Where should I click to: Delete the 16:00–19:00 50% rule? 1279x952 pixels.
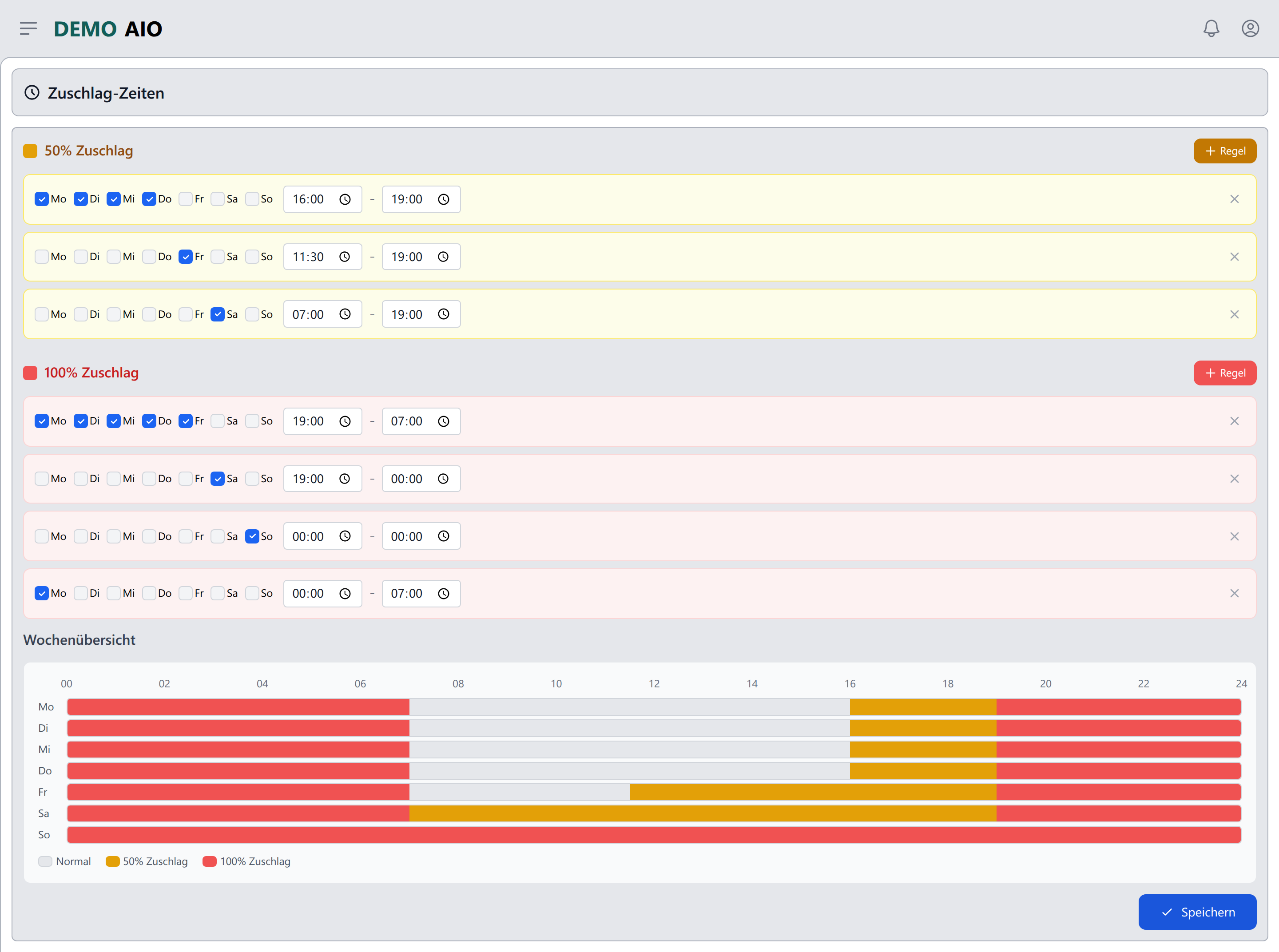1234,199
